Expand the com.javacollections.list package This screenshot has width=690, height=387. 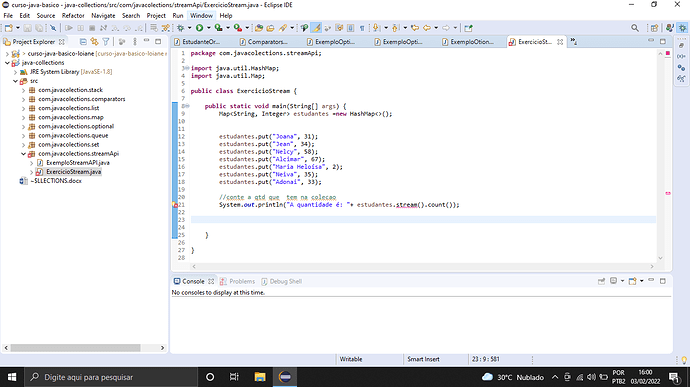click(x=23, y=108)
